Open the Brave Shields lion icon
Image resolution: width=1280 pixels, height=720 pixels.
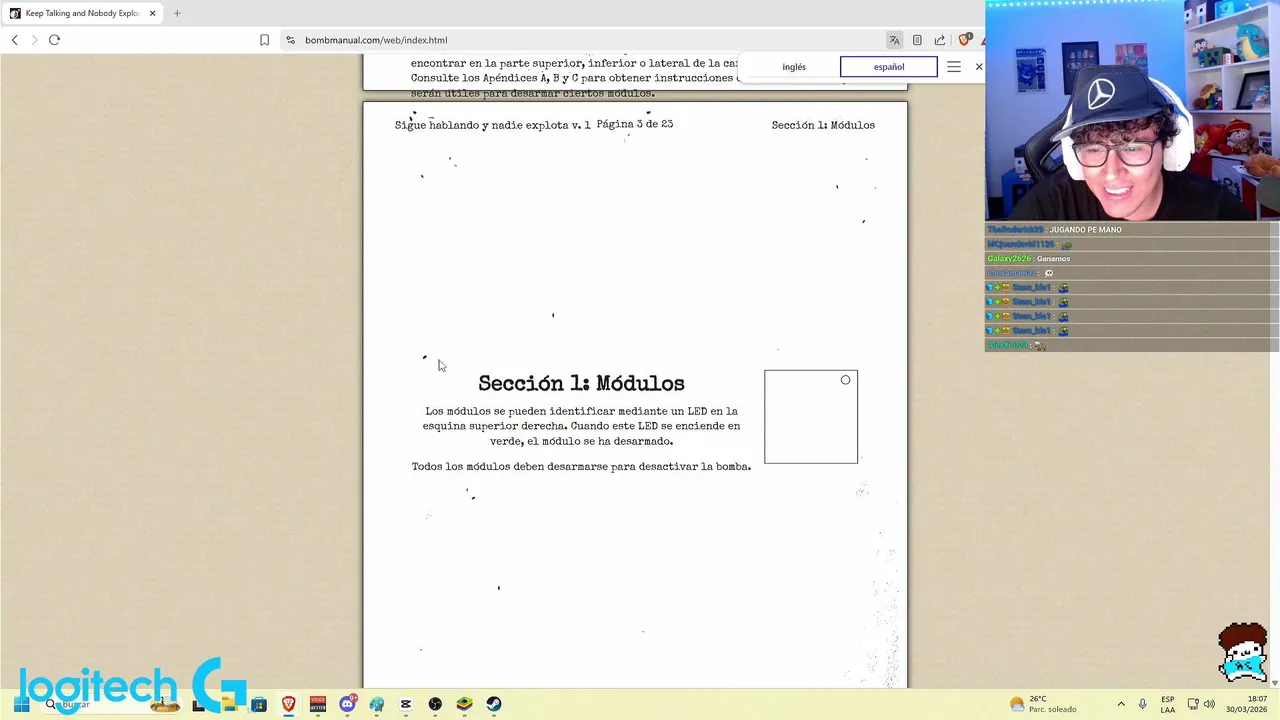pyautogui.click(x=964, y=40)
